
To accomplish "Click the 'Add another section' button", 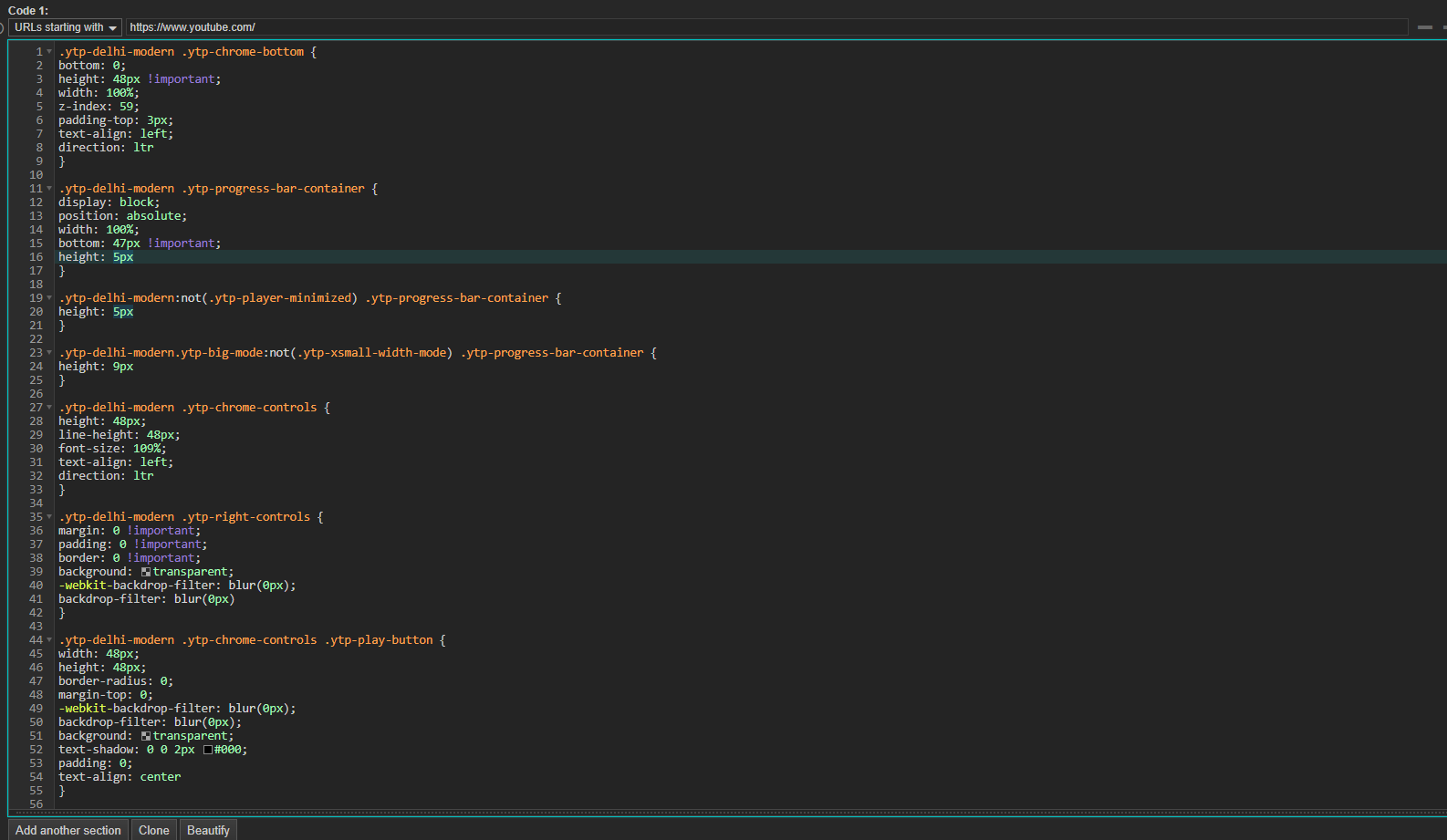I will click(68, 830).
